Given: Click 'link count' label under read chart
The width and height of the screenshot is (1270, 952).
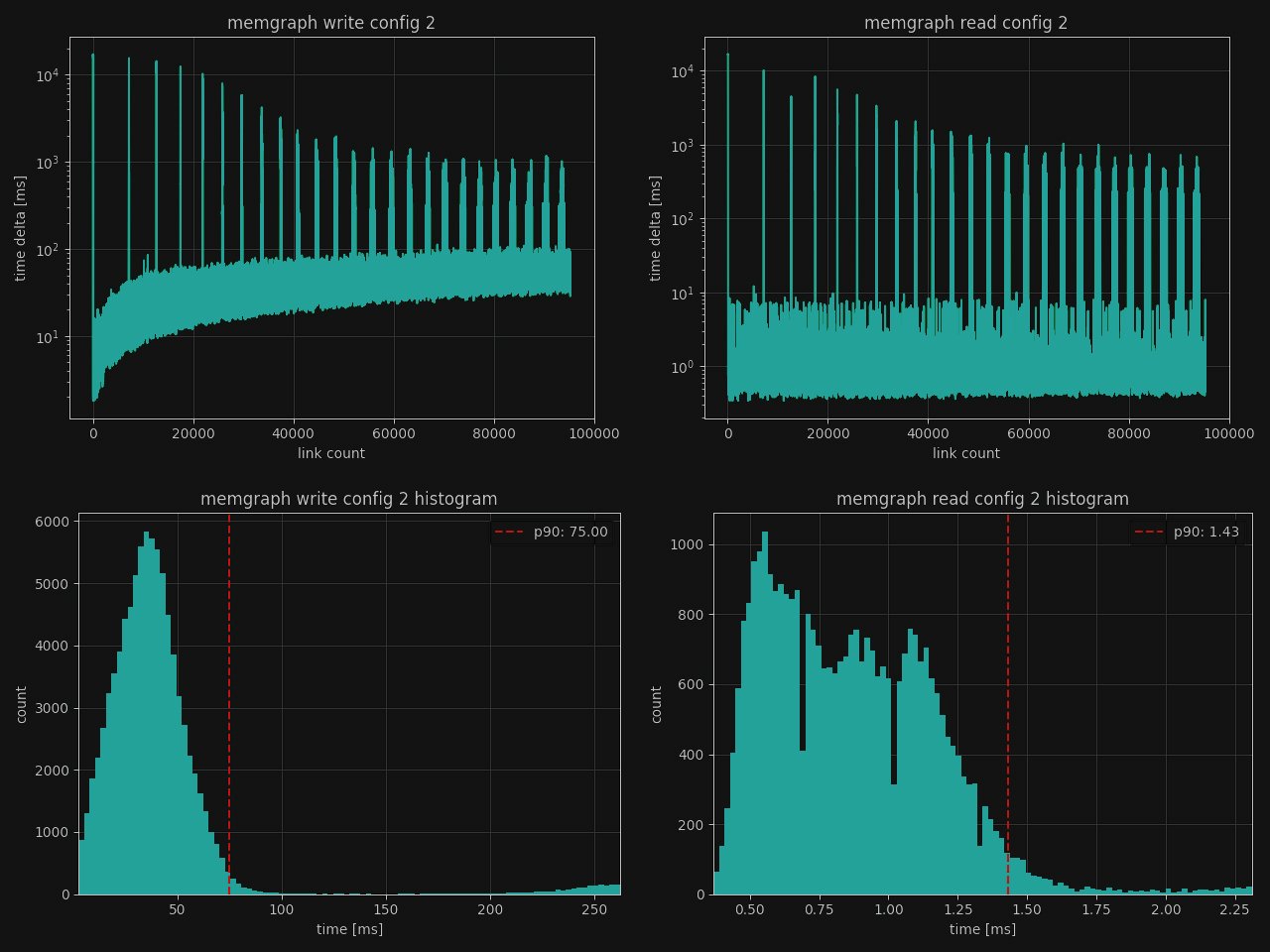Looking at the screenshot, I should (966, 453).
